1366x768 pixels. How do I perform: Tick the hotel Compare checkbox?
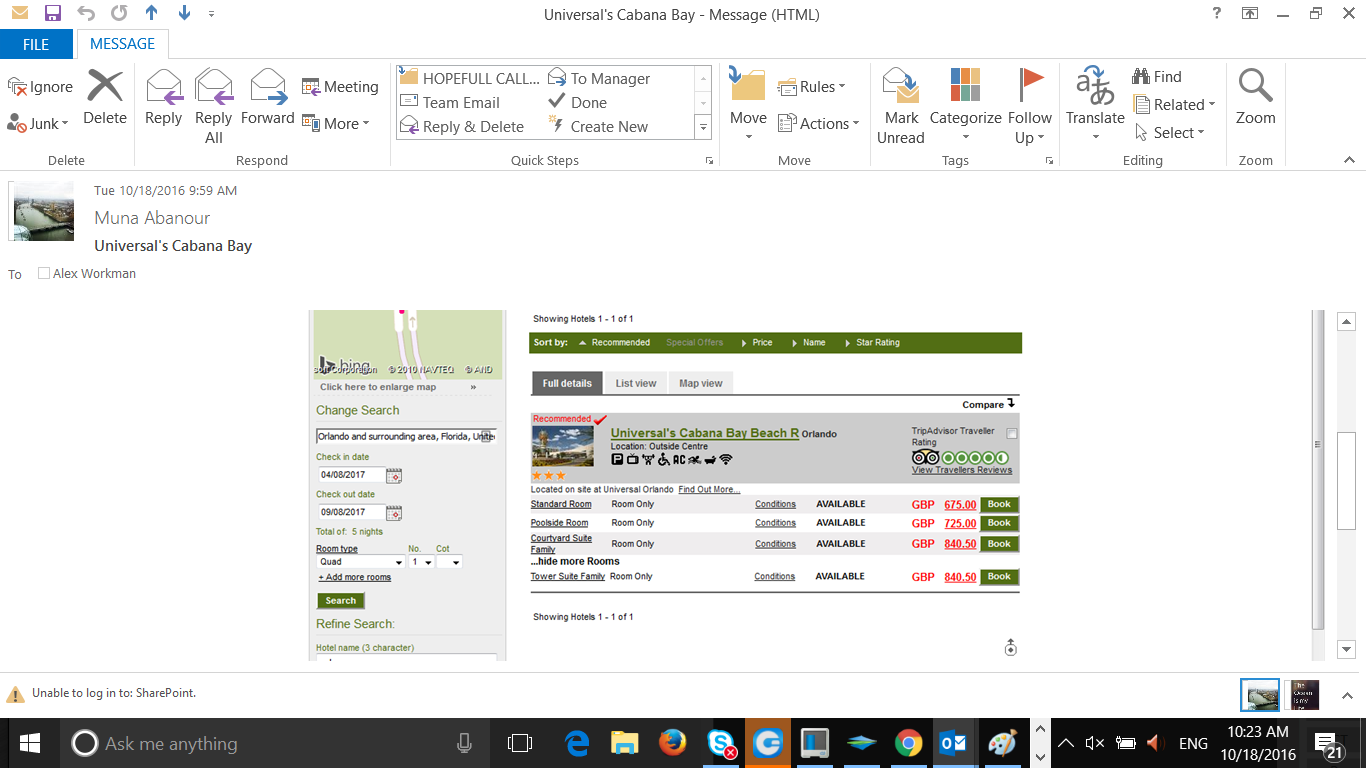tap(1012, 434)
